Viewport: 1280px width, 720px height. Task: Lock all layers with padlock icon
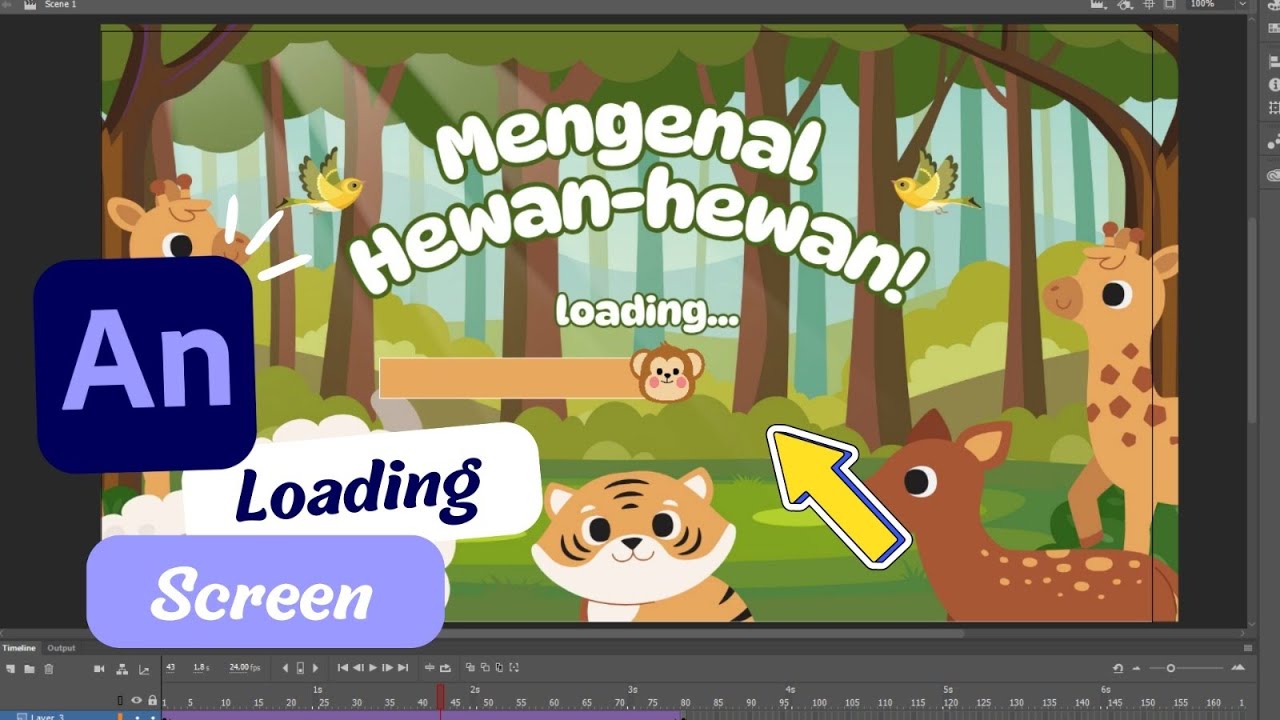coord(152,700)
